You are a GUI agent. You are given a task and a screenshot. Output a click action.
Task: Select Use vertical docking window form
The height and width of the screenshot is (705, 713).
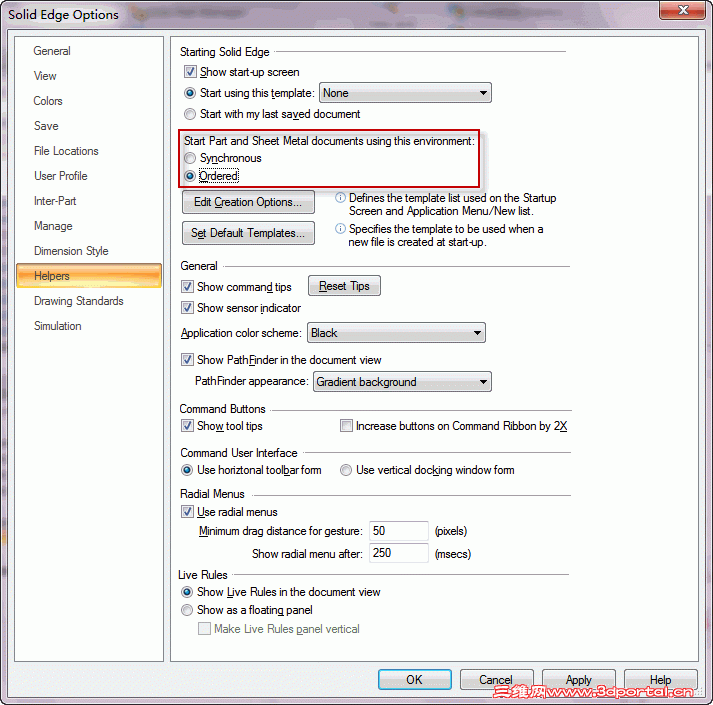click(x=346, y=470)
